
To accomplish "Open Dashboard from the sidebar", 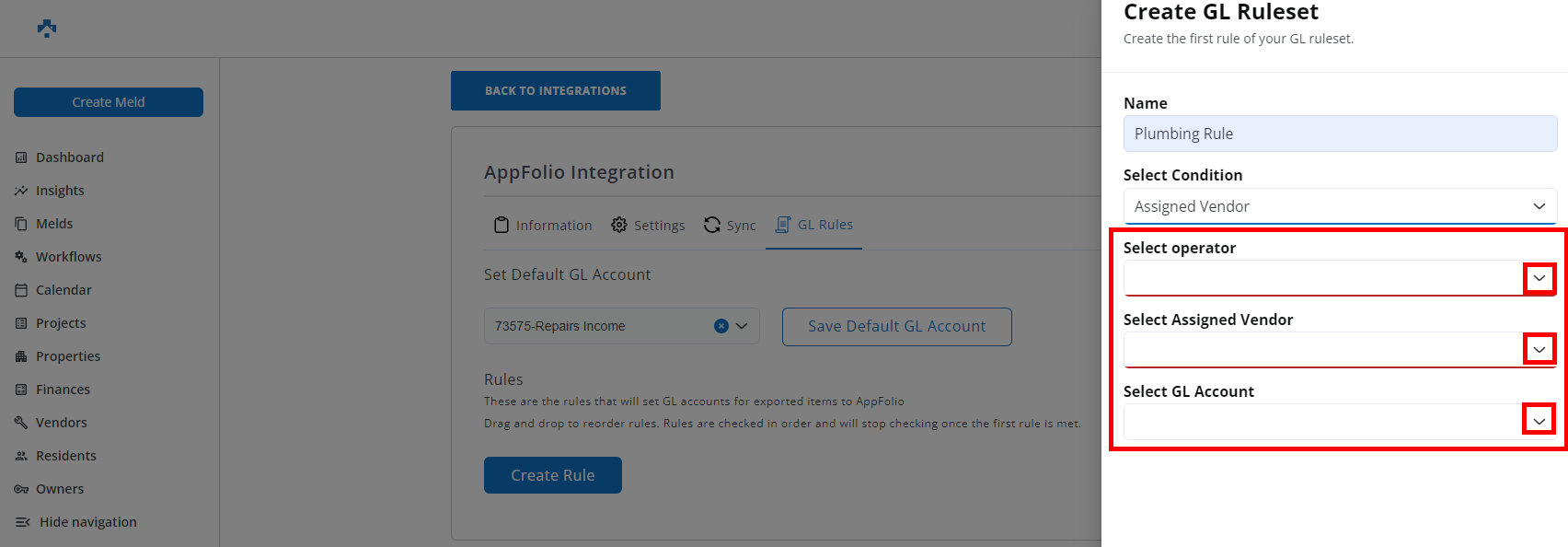I will (x=69, y=157).
